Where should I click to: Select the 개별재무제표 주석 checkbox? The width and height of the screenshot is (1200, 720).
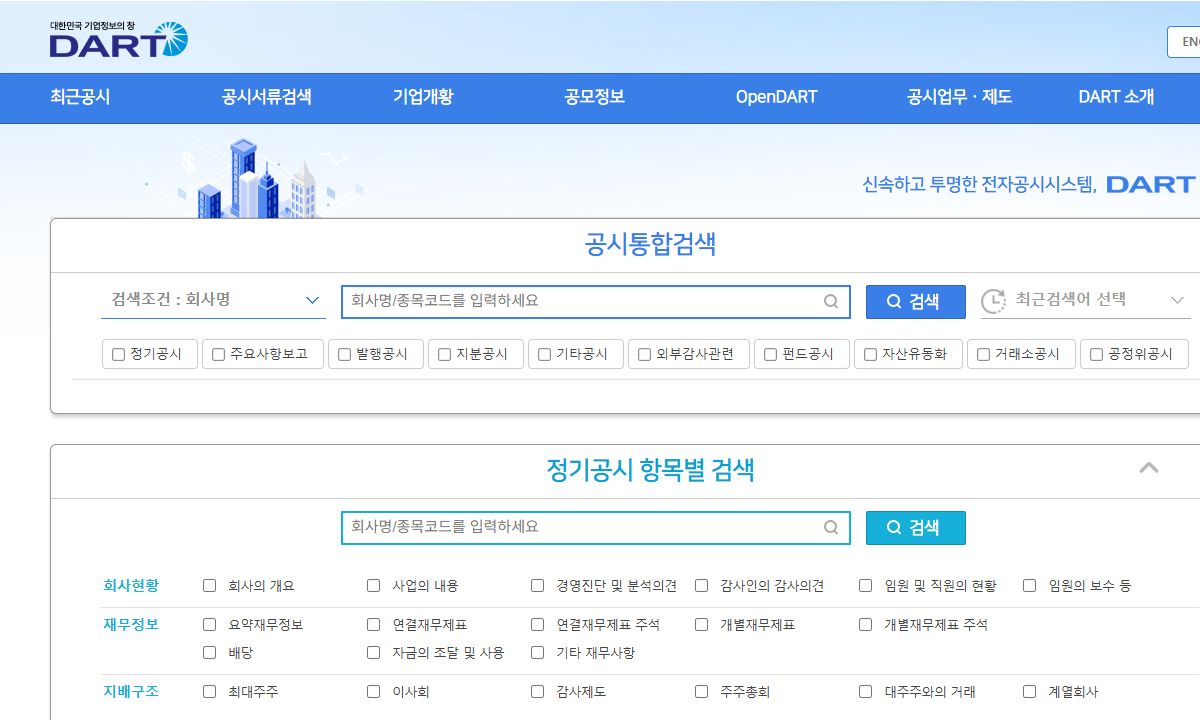[865, 625]
